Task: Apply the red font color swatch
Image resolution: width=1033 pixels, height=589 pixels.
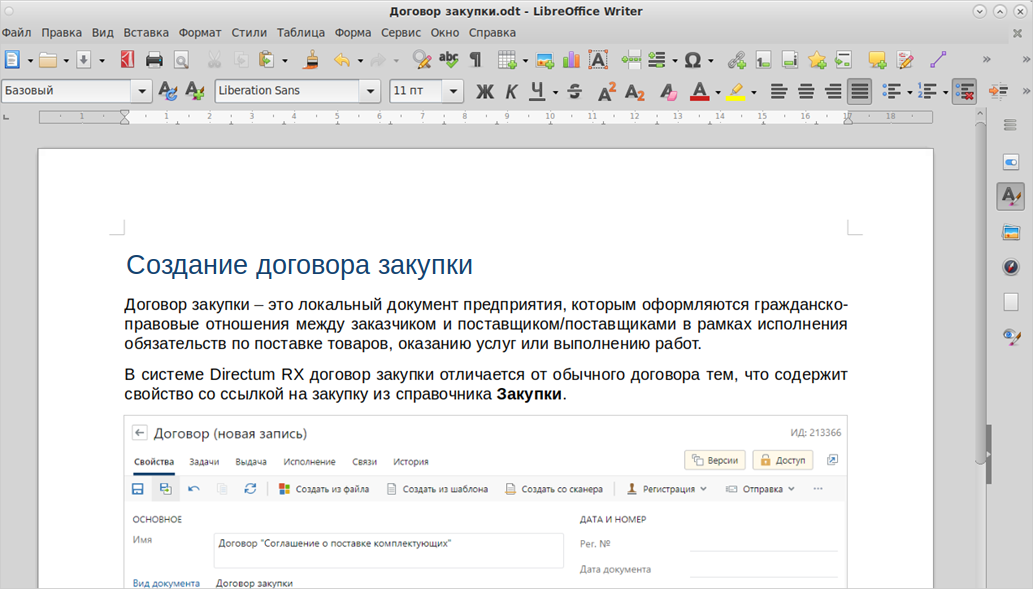Action: (699, 92)
